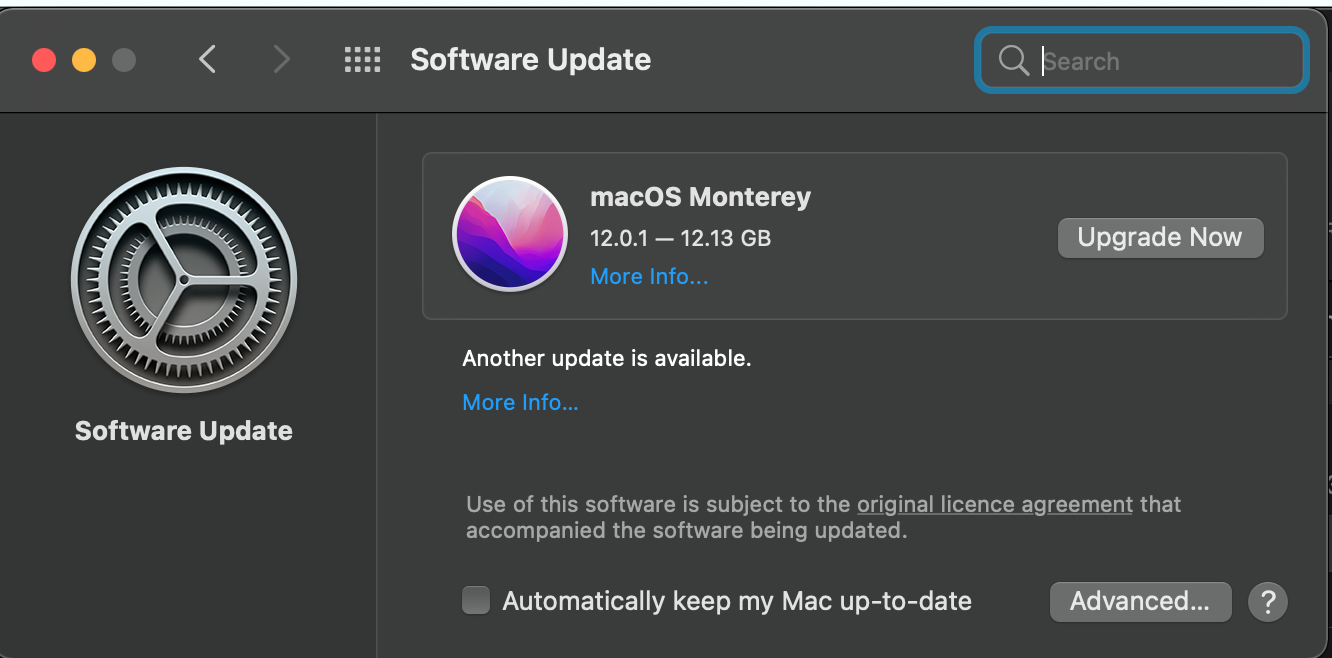Click the Upgrade Now button
This screenshot has width=1332, height=658.
coord(1160,238)
